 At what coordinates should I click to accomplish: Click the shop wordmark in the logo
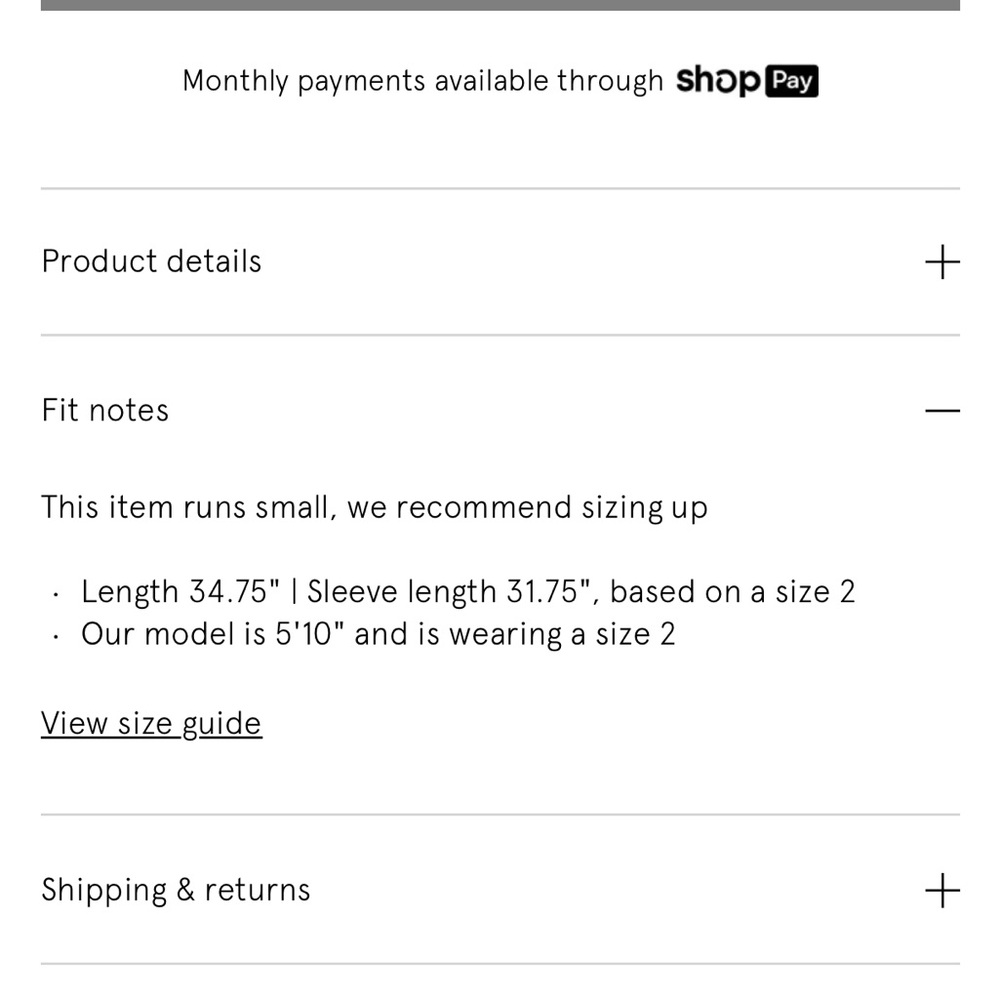coord(718,81)
